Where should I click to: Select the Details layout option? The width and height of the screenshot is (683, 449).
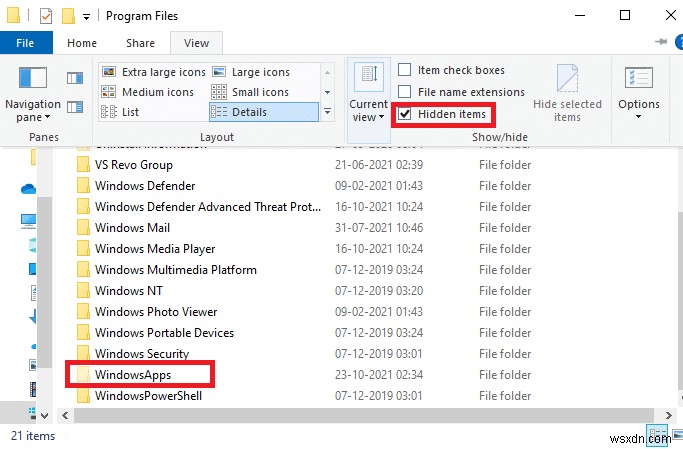point(264,112)
